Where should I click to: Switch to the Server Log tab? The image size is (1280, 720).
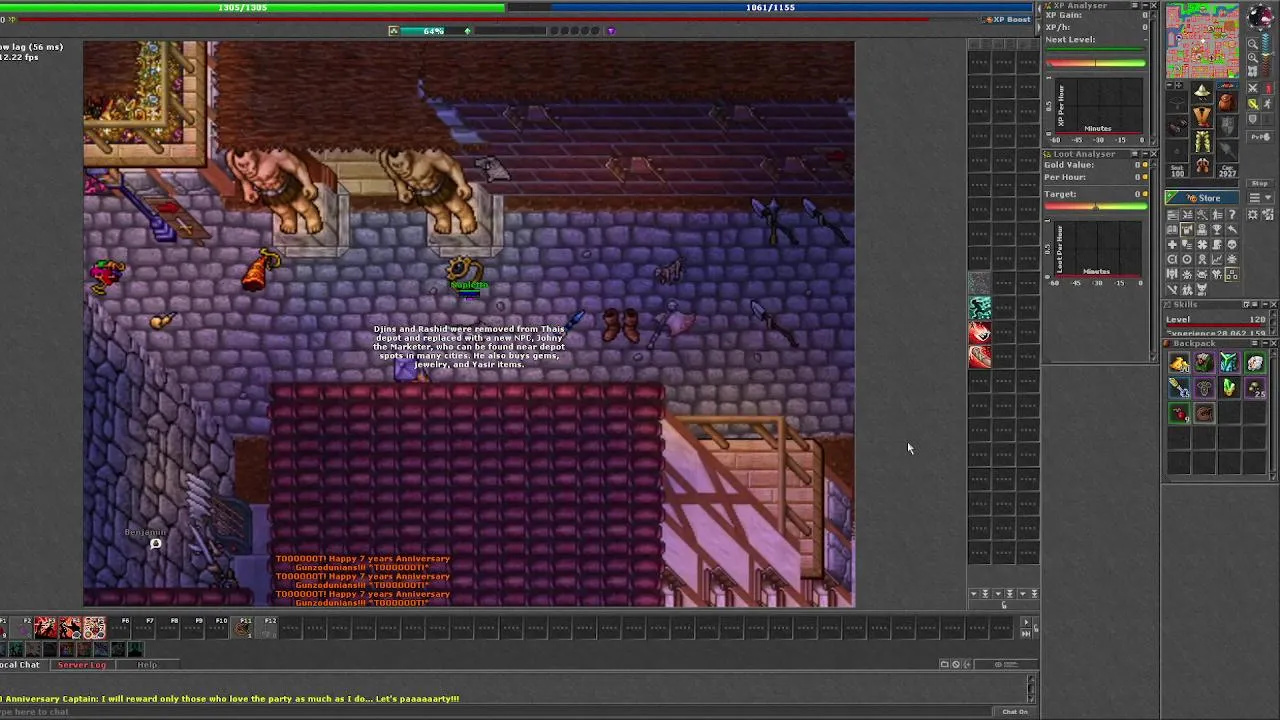[82, 665]
